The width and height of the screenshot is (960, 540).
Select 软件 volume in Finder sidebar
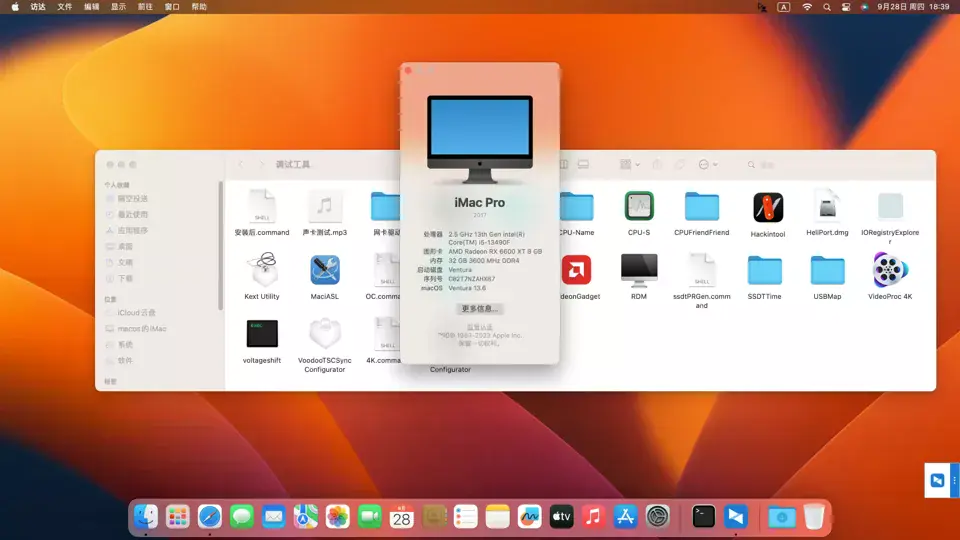point(125,360)
